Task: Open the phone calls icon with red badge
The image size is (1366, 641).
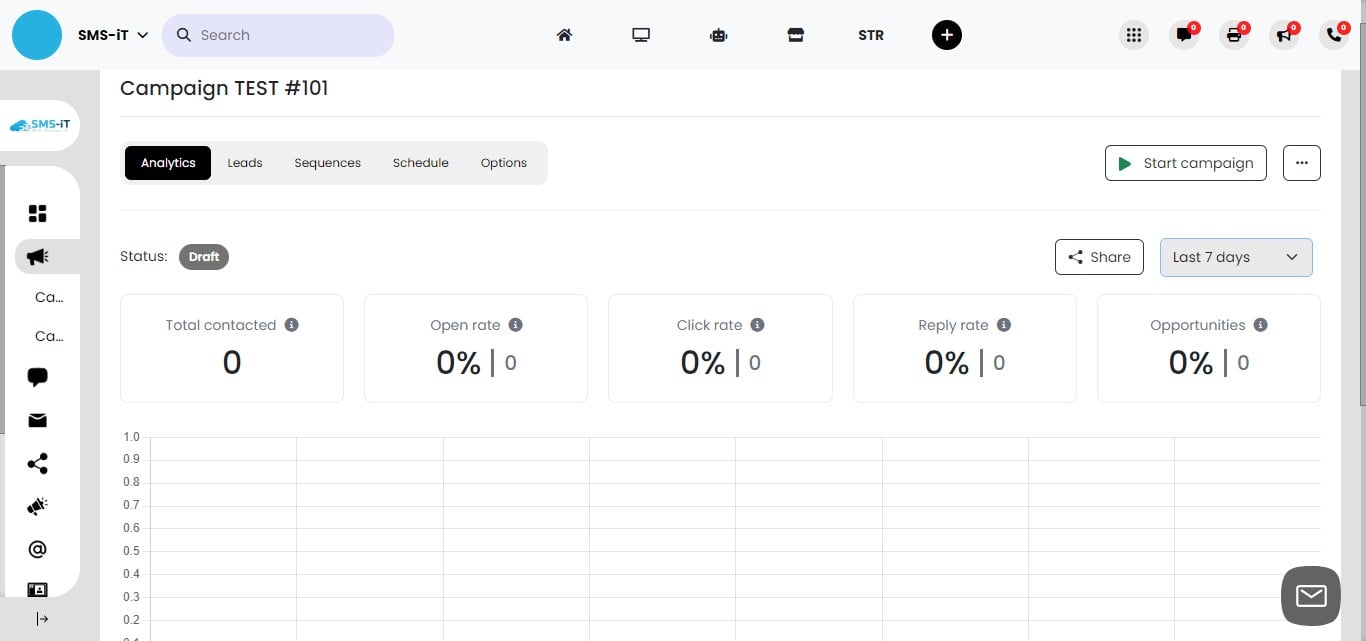Action: (1334, 35)
